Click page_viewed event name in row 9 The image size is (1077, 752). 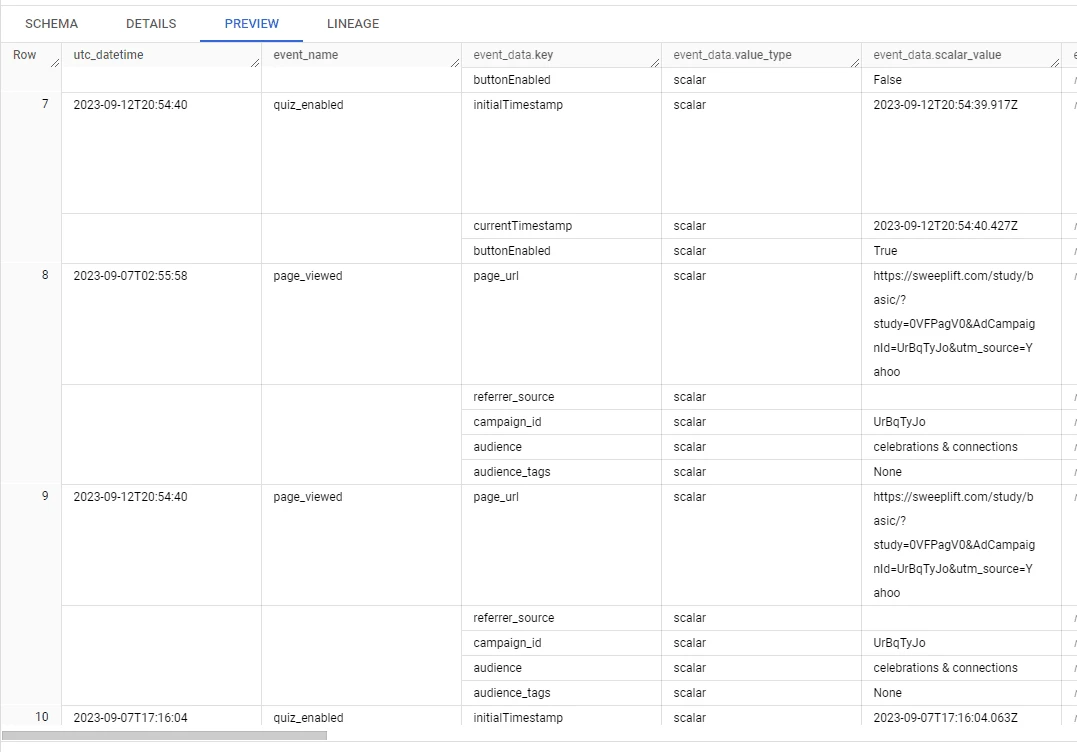coord(308,497)
